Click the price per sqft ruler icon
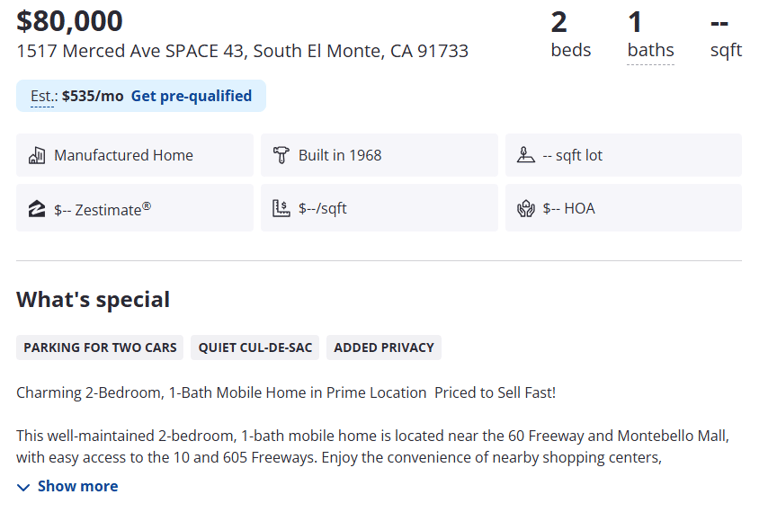This screenshot has height=517, width=768. [281, 209]
